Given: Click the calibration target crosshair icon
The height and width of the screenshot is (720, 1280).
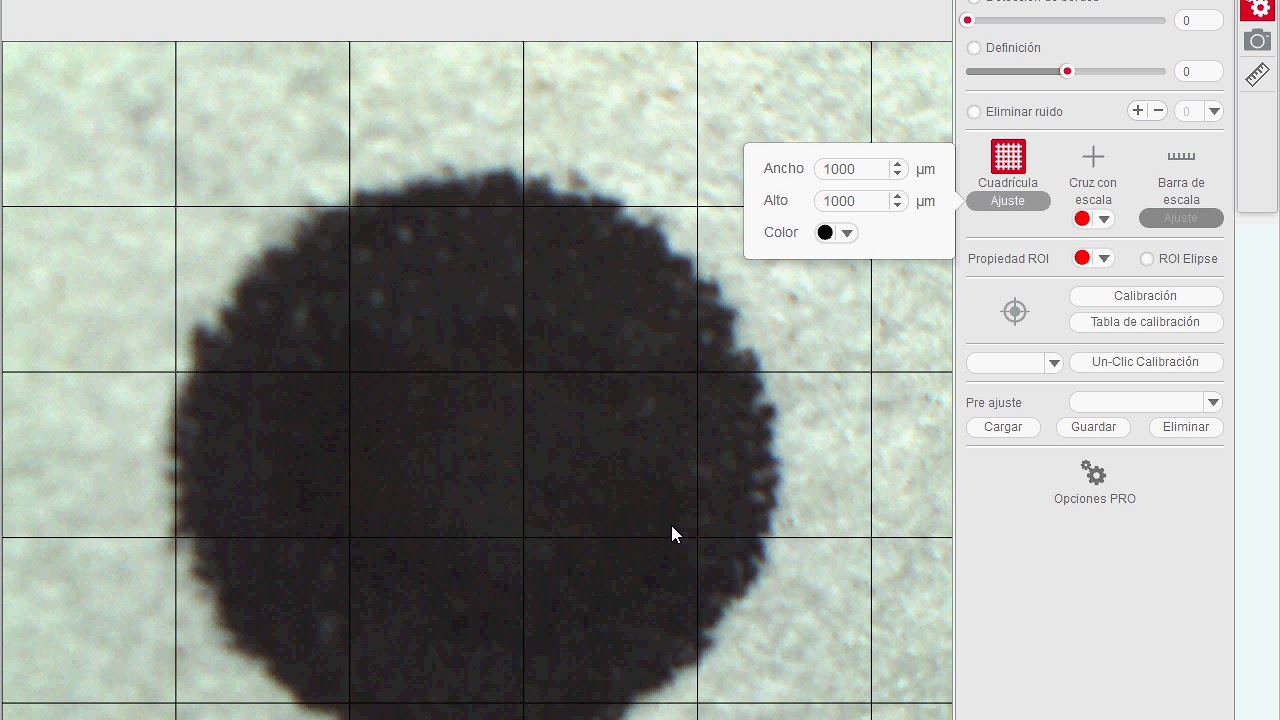Looking at the screenshot, I should (1015, 311).
